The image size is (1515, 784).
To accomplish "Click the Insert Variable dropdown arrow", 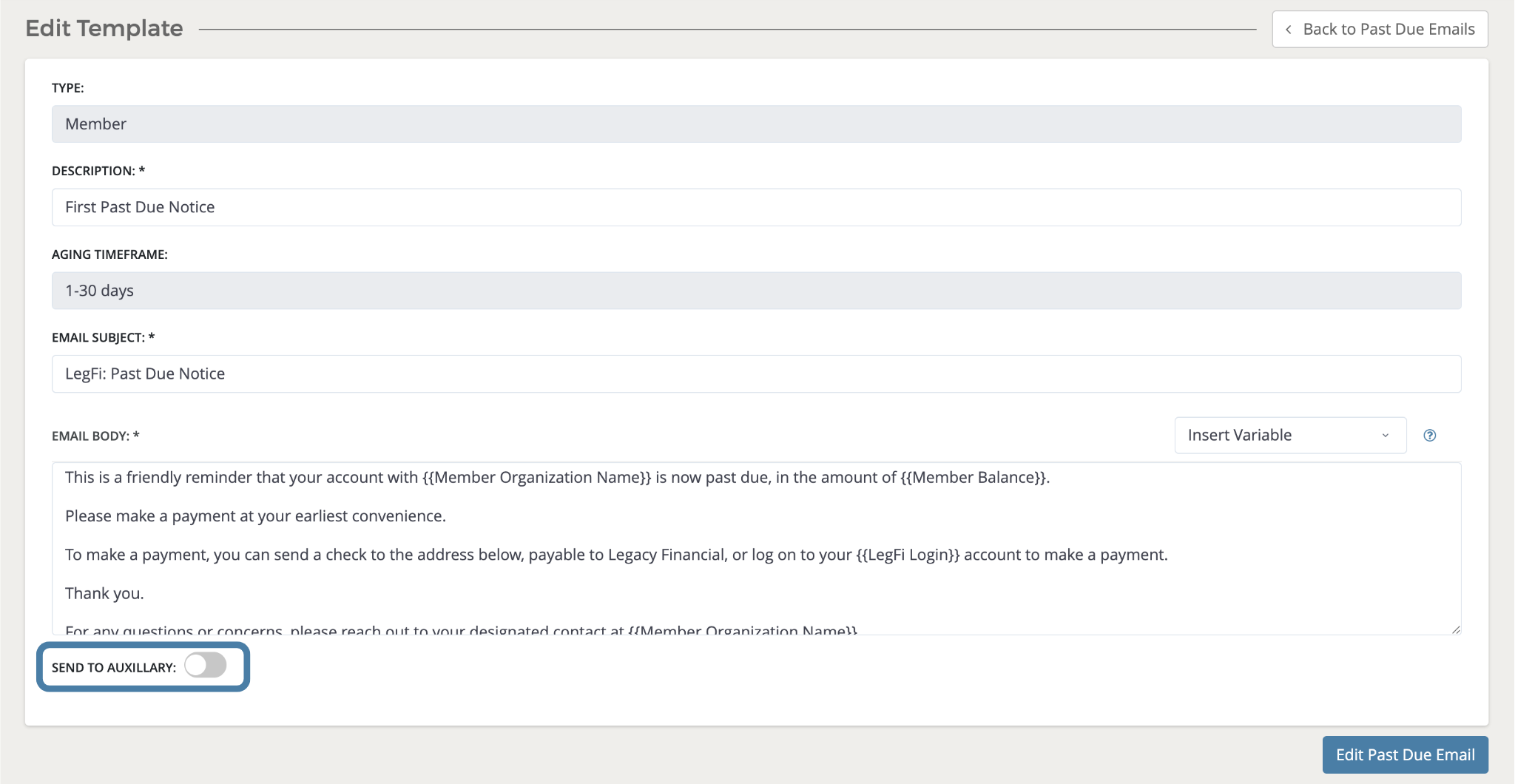I will click(x=1385, y=436).
